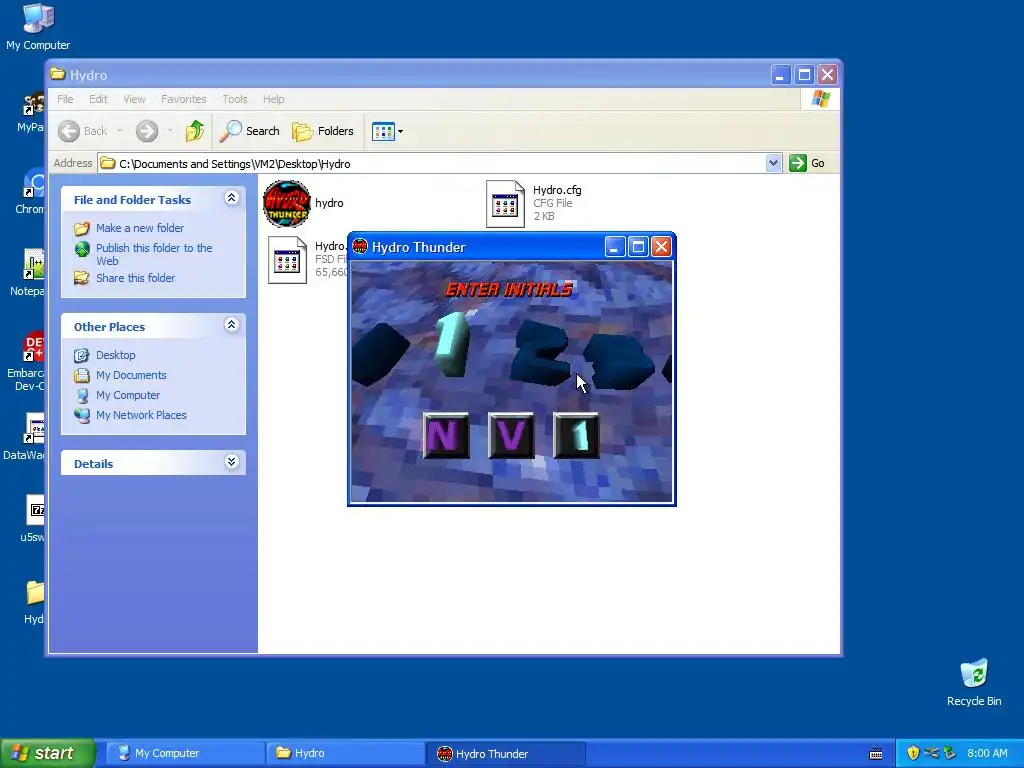Screen dimensions: 1024x768
Task: Maximize the Hydro Thunder window
Action: pos(638,247)
